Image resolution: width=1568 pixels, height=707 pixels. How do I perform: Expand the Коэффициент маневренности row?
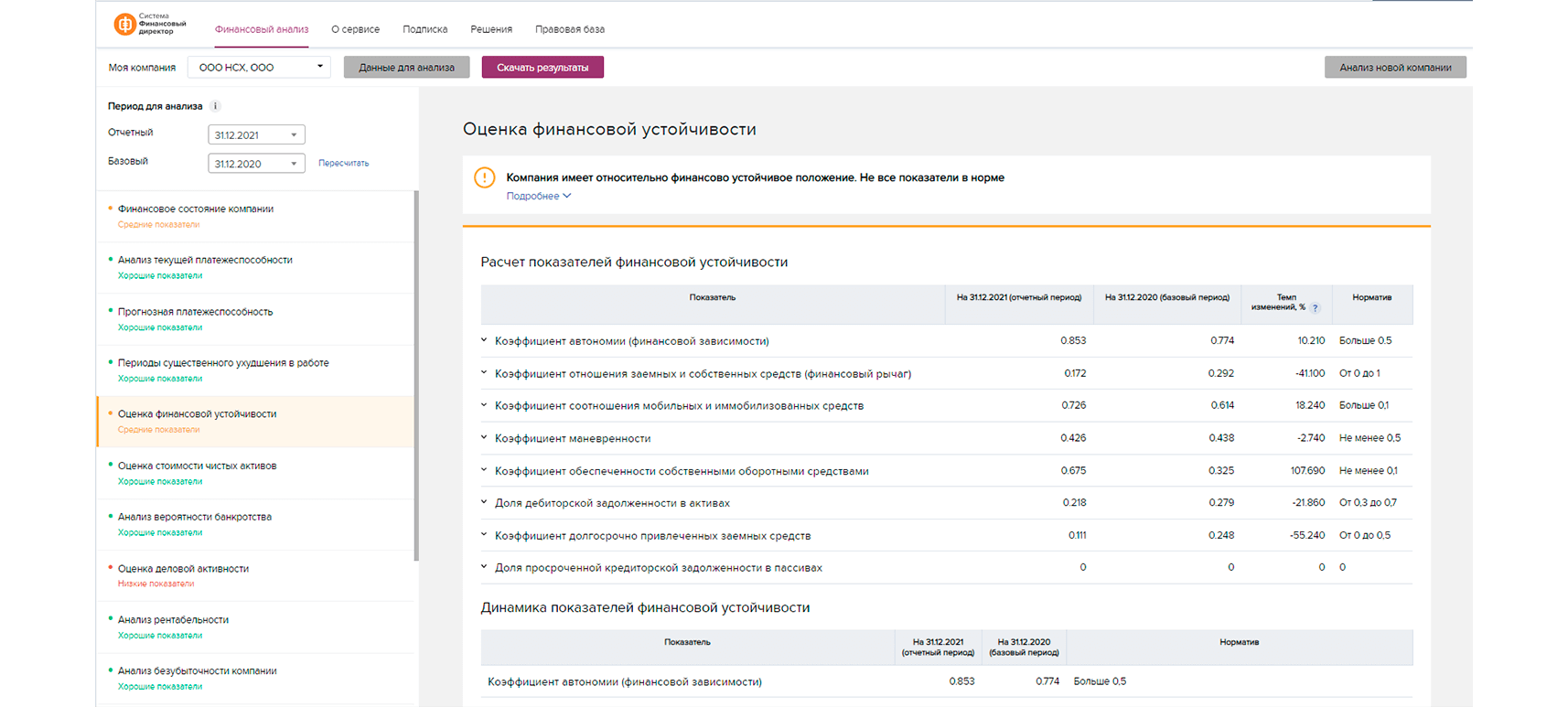(484, 438)
